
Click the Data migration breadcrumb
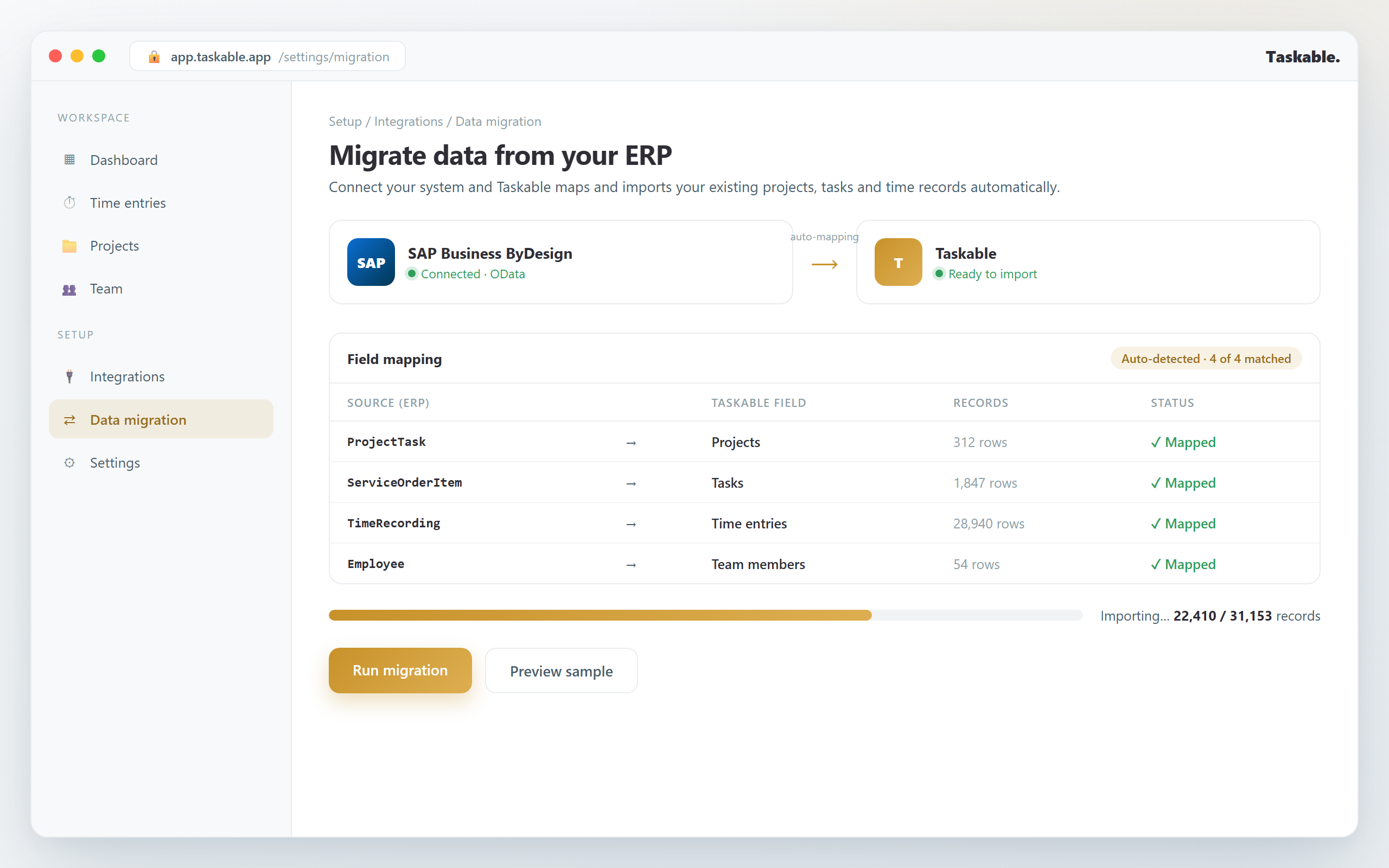point(498,121)
